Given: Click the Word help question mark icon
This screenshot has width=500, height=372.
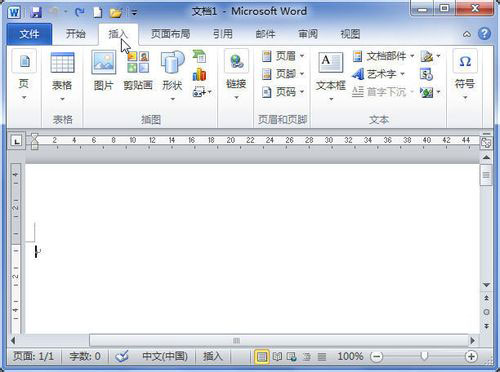Looking at the screenshot, I should pos(484,34).
